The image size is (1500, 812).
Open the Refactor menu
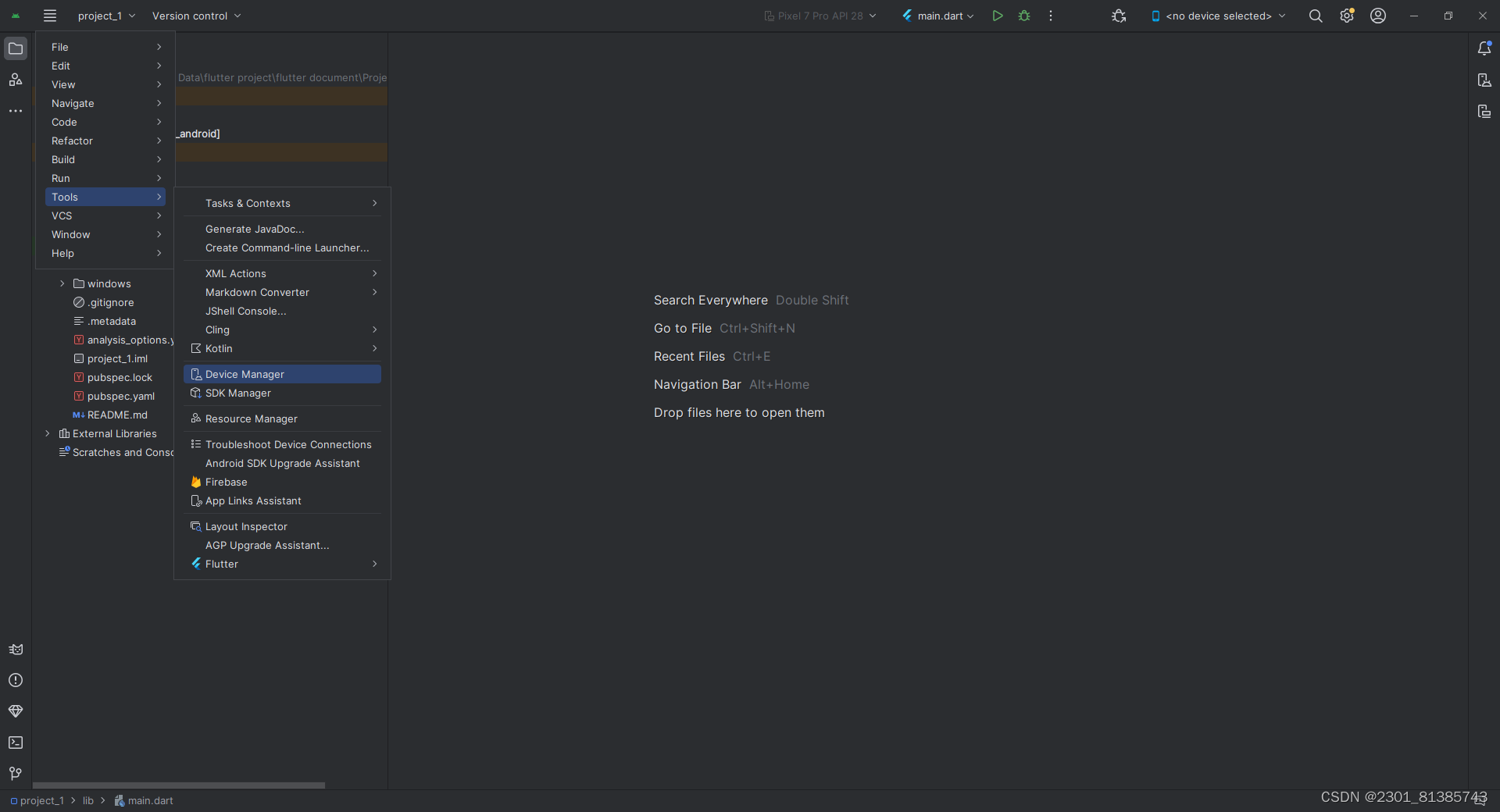(105, 141)
